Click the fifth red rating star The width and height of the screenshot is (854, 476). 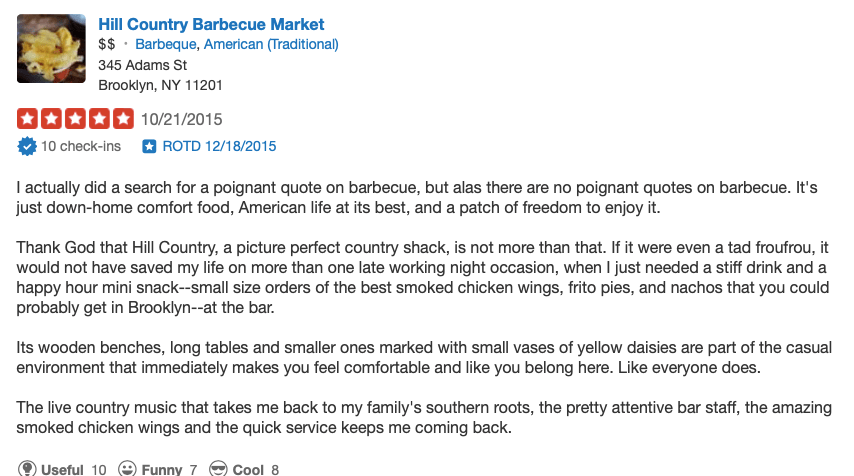pos(123,118)
